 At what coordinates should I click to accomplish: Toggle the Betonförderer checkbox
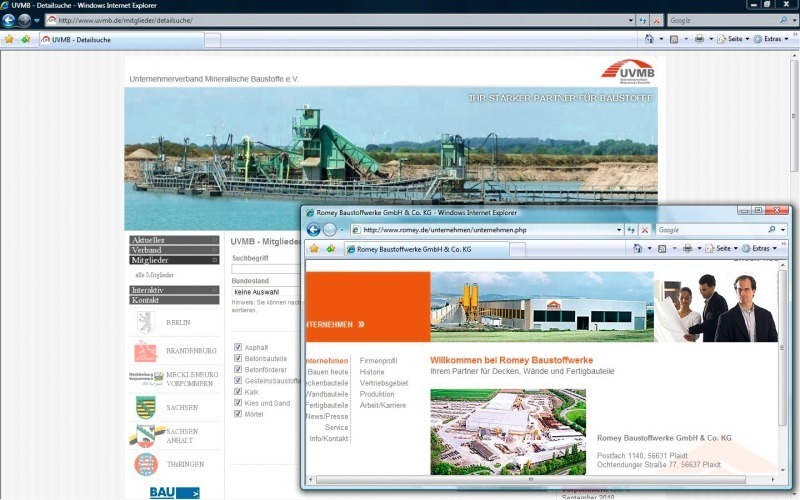[x=238, y=369]
